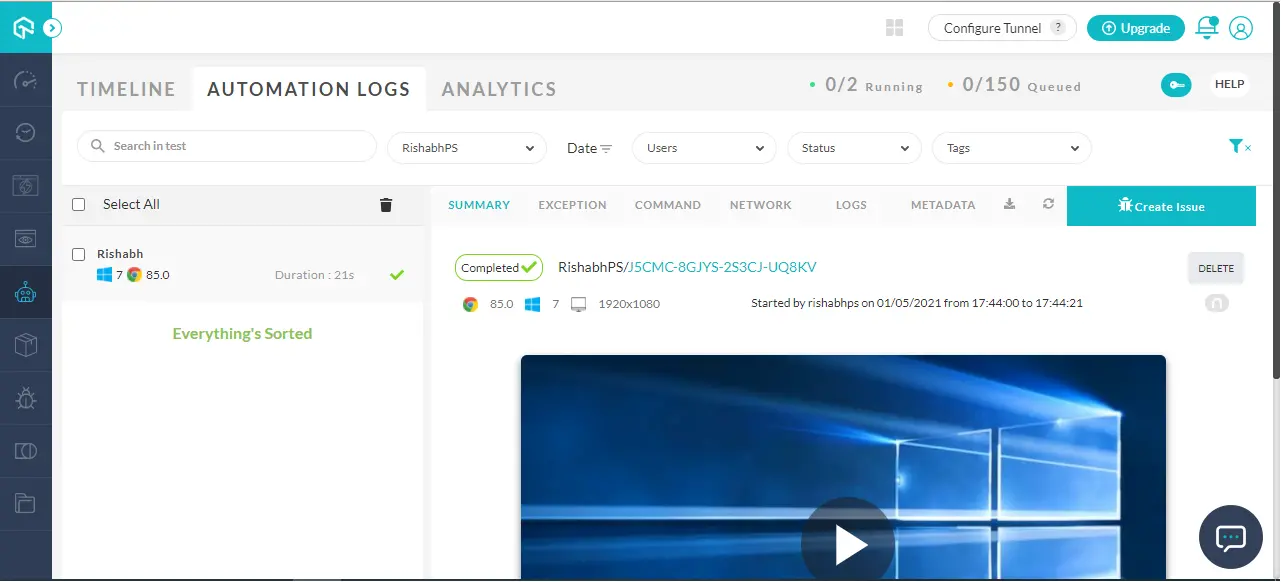Image resolution: width=1281 pixels, height=582 pixels.
Task: Delete logs using the trash icon
Action: pos(386,204)
